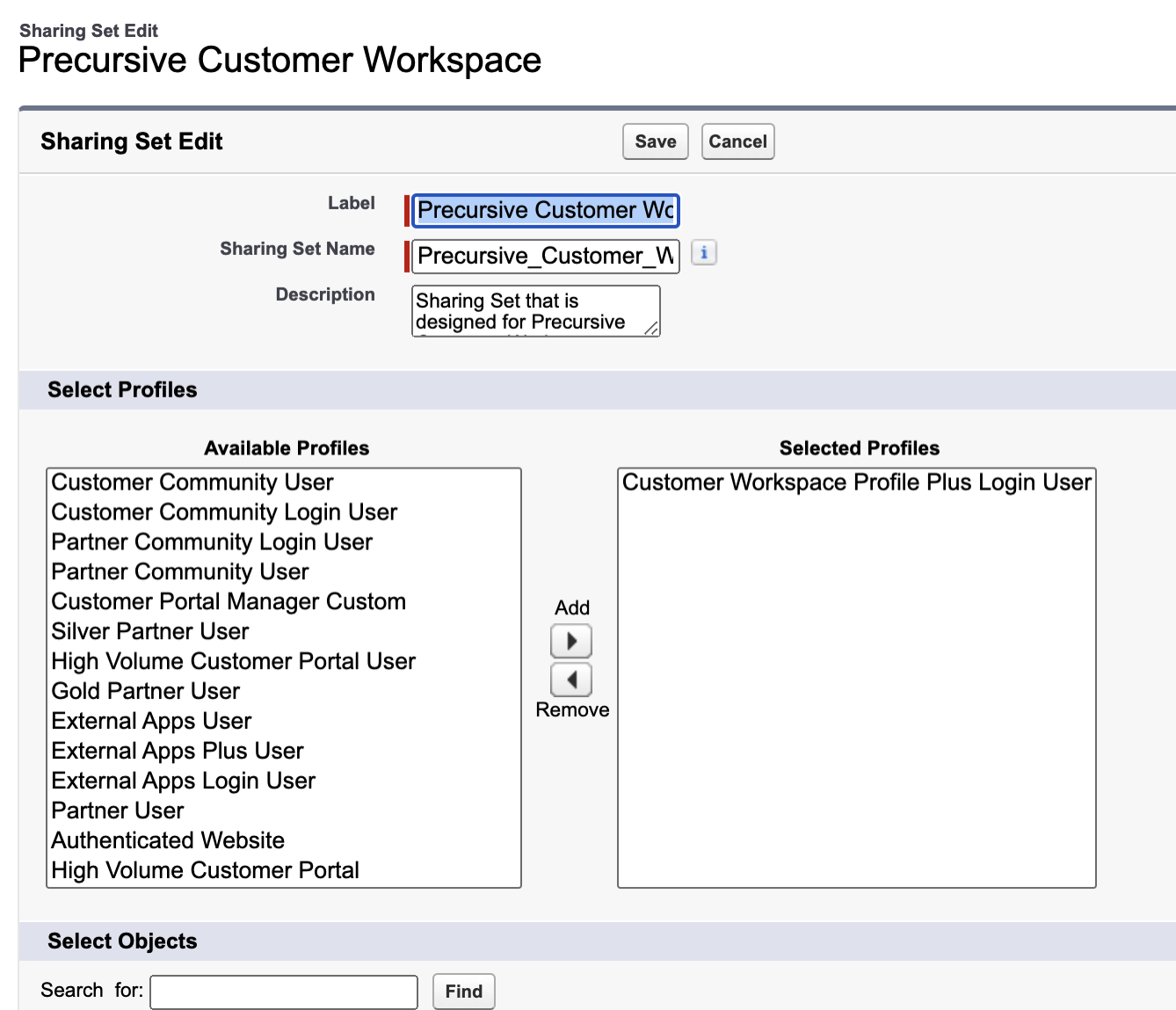Select High Volume Customer Portal profile

[205, 870]
